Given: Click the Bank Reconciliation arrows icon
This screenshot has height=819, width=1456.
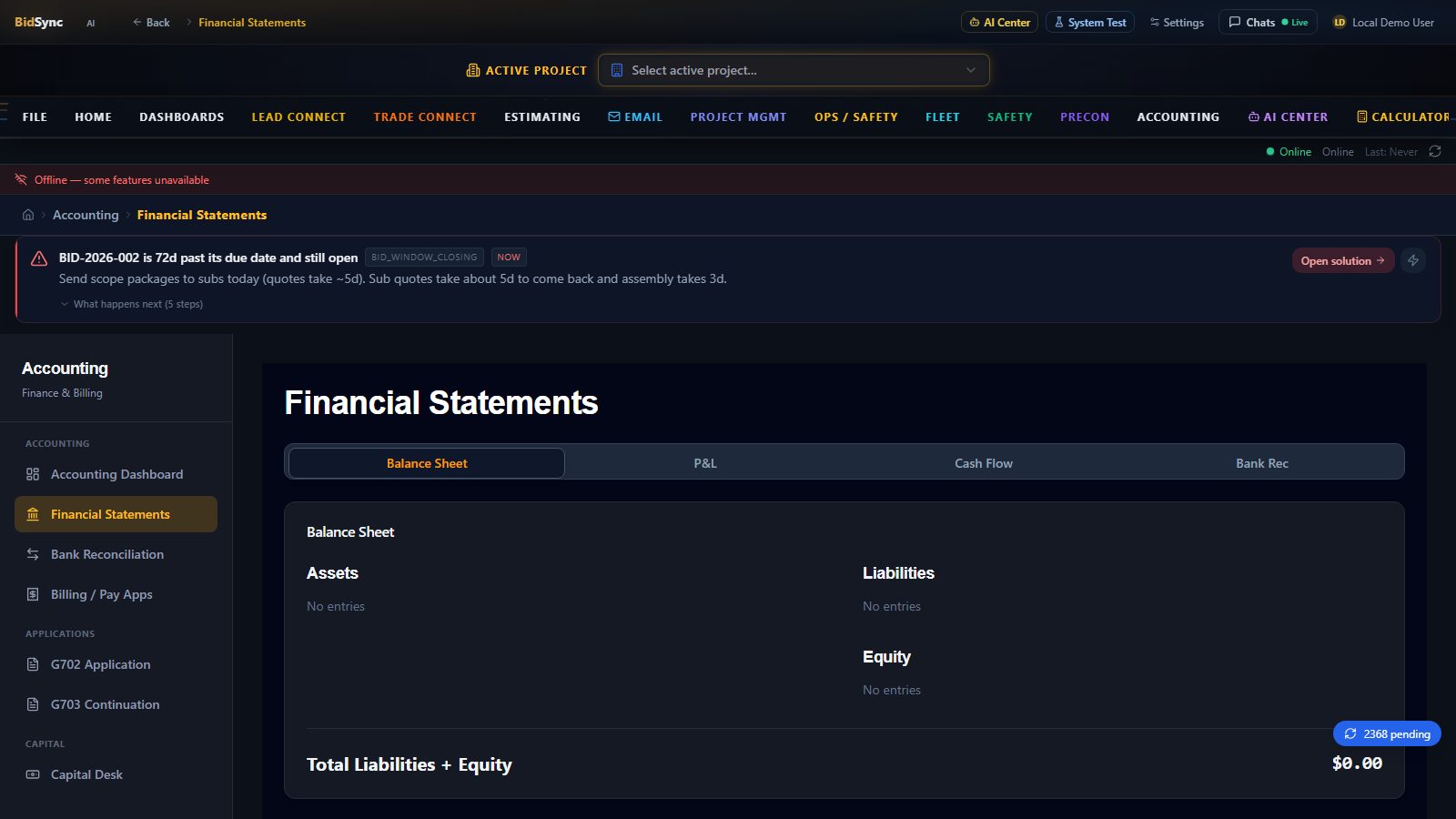Looking at the screenshot, I should pos(33,554).
